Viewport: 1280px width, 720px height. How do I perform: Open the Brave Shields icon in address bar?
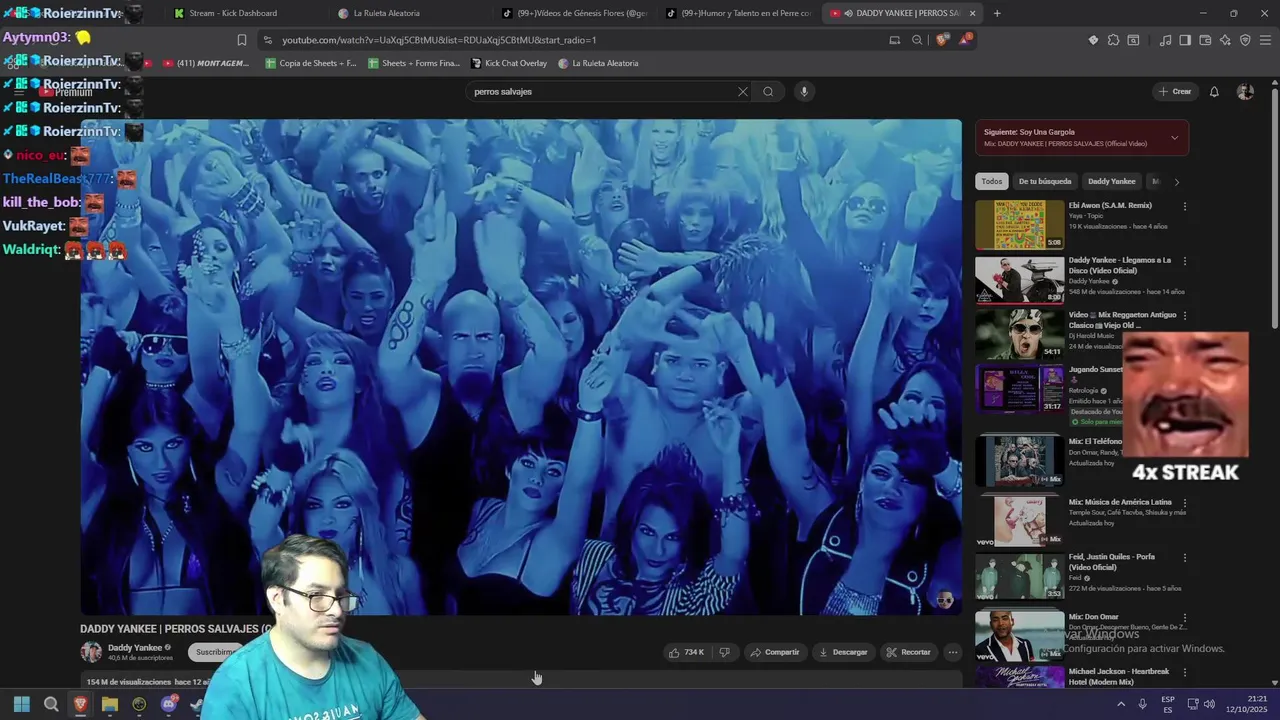942,40
